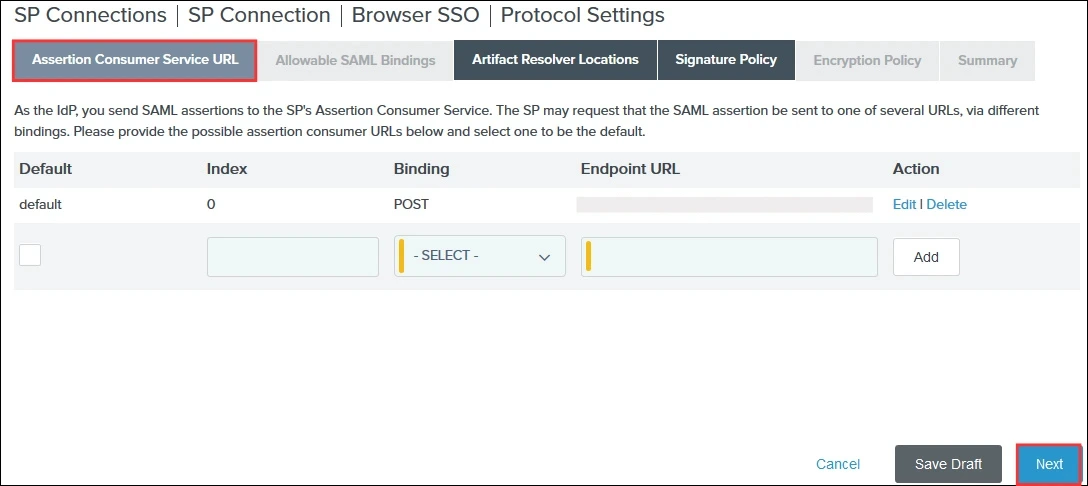The height and width of the screenshot is (486, 1088).
Task: Go back to the Browser SSO breadcrumb
Action: (x=415, y=16)
